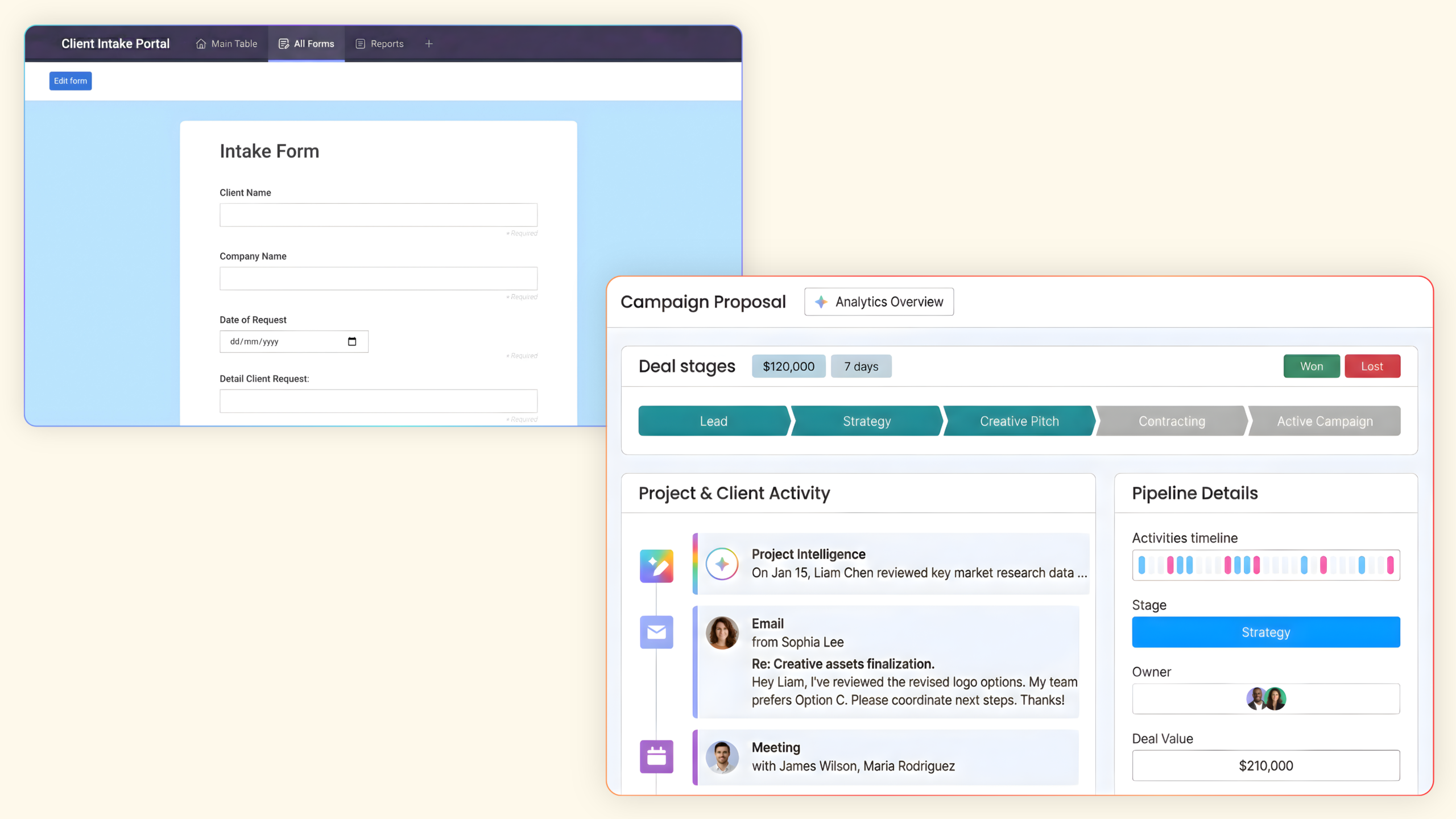Click the Activities timeline bar
Image resolution: width=1456 pixels, height=819 pixels.
[1265, 565]
